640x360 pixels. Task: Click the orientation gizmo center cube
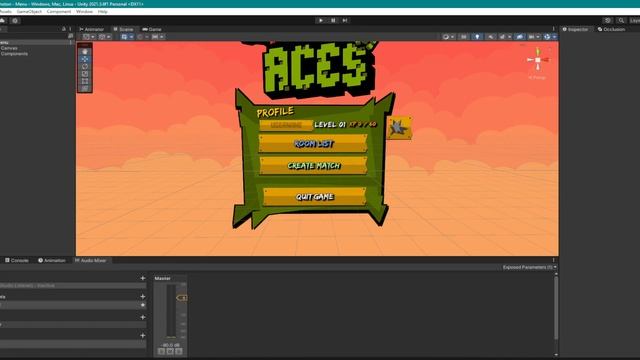[x=538, y=60]
